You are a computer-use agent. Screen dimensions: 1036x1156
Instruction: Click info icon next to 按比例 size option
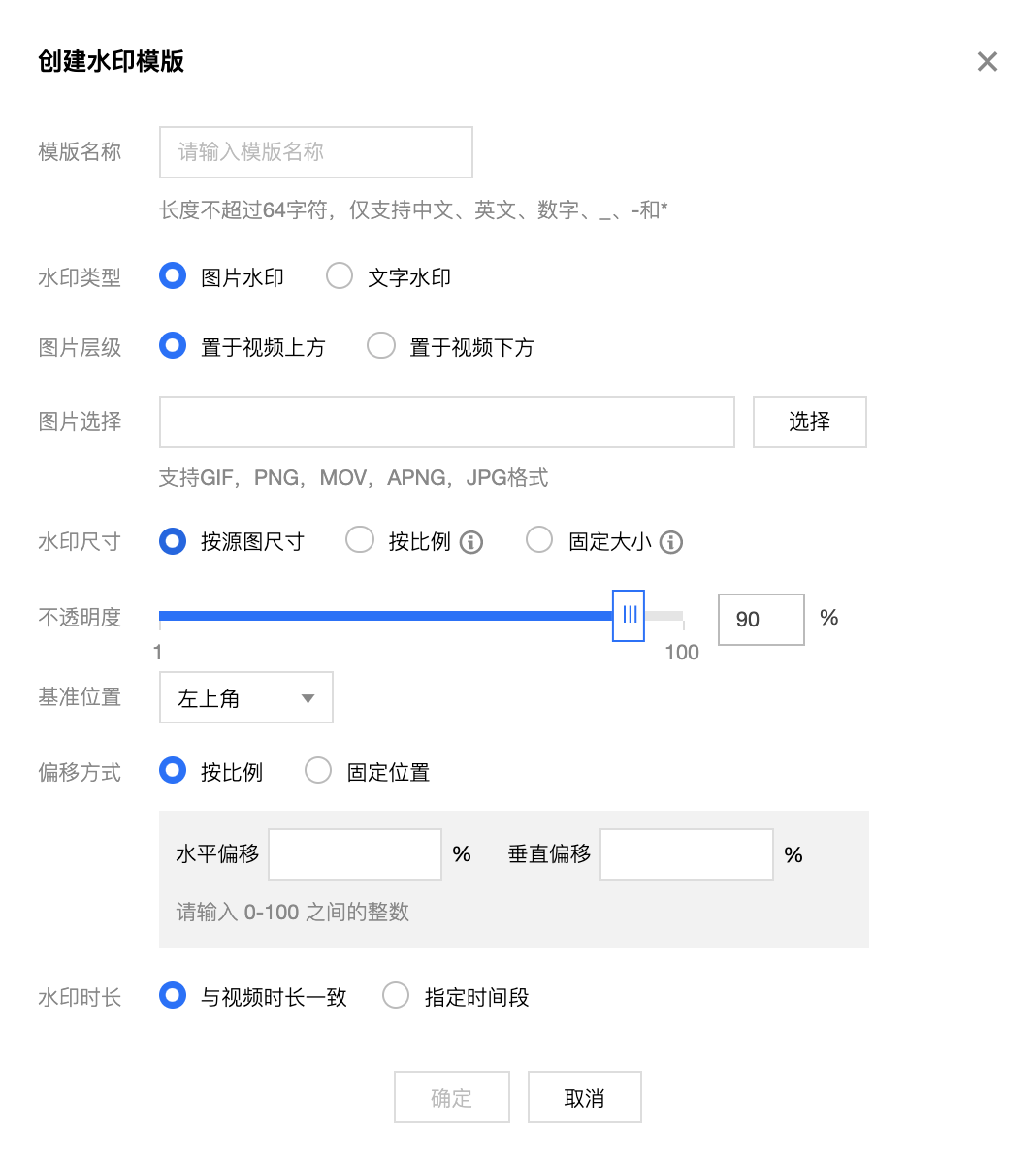471,542
